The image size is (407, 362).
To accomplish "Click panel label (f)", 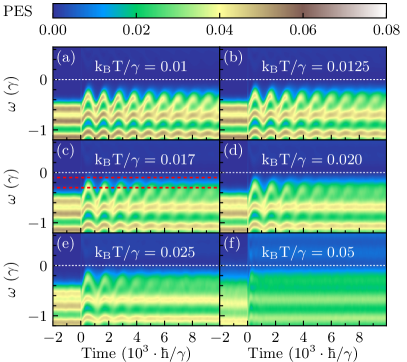I will [232, 244].
